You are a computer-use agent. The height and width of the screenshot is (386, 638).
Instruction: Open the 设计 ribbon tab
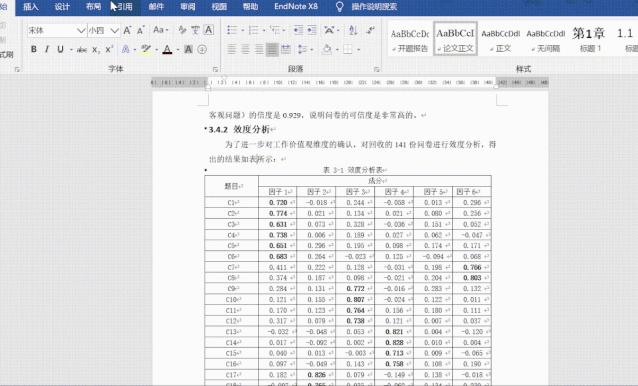tap(62, 7)
